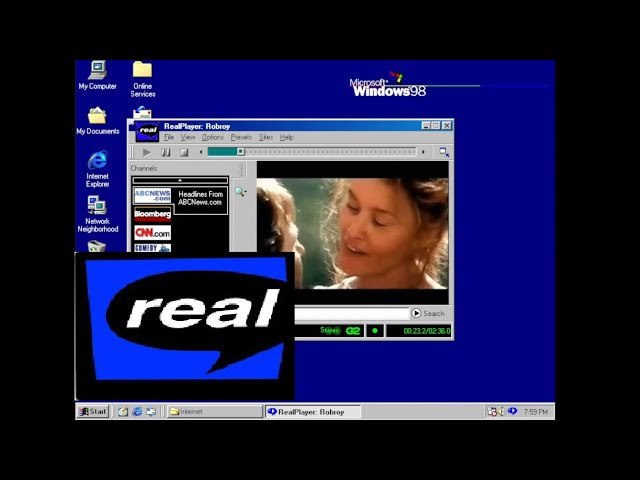Click the video playback area
The width and height of the screenshot is (640, 480).
point(352,233)
